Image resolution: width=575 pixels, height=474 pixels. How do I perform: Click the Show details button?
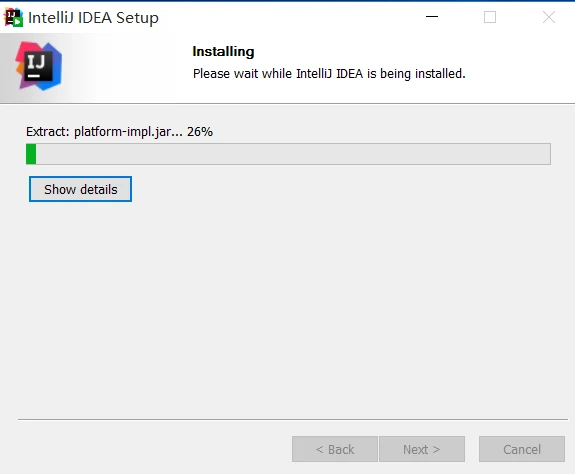coord(80,189)
